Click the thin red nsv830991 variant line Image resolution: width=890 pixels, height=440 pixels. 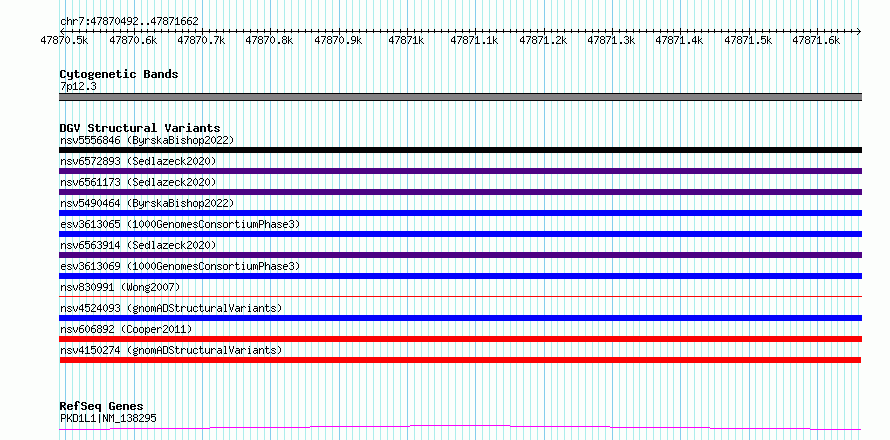(x=460, y=296)
